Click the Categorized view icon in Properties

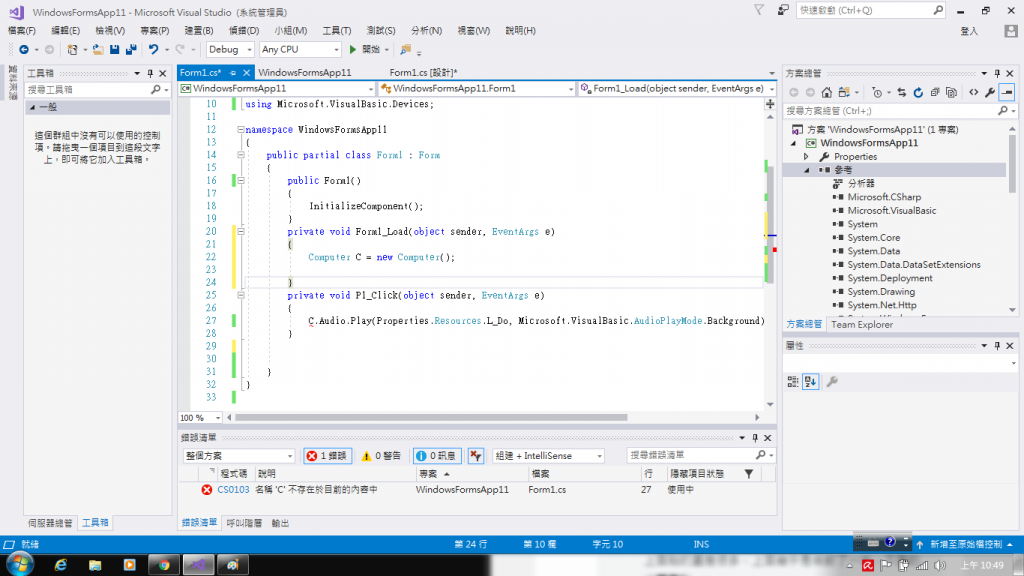click(793, 382)
